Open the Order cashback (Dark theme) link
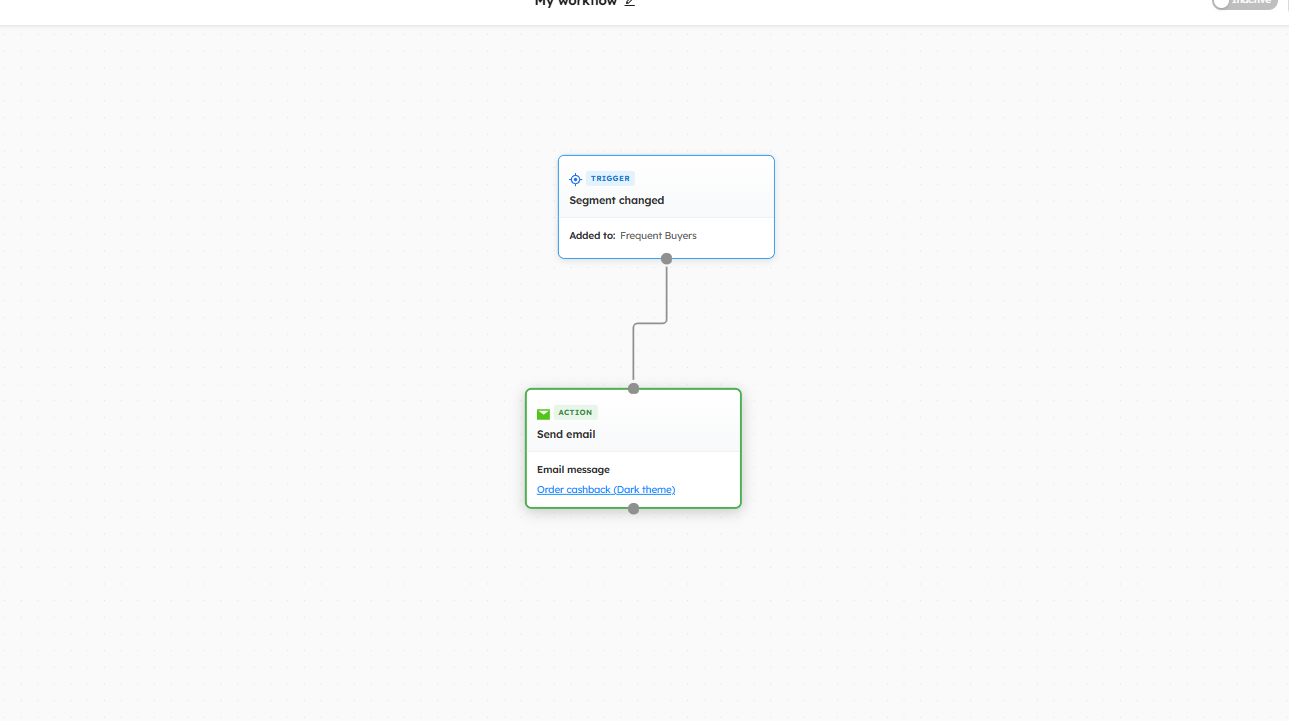The height and width of the screenshot is (721, 1289). 606,490
